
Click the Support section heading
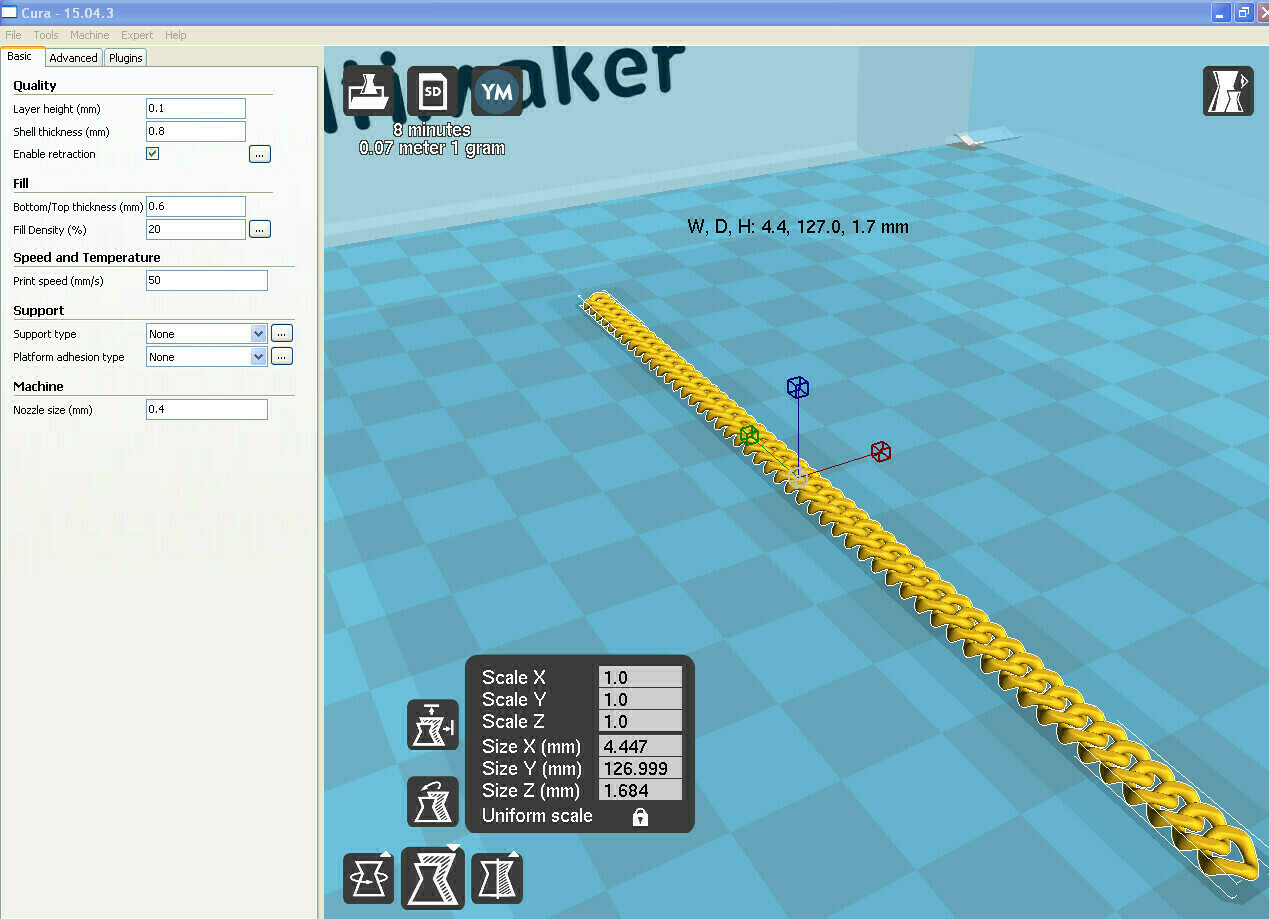tap(39, 311)
